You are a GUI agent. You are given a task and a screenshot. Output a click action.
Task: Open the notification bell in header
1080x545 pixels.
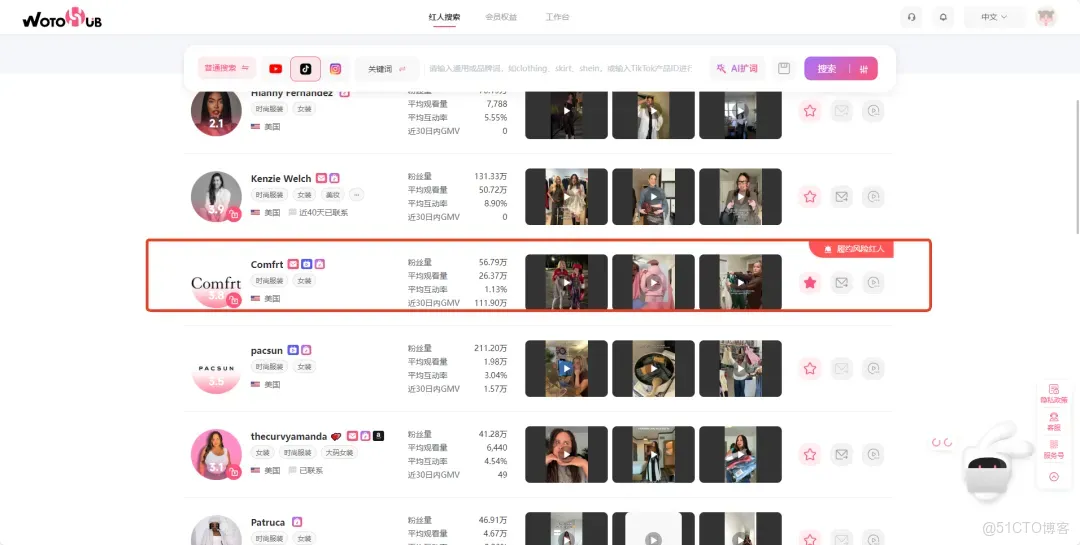[x=943, y=17]
